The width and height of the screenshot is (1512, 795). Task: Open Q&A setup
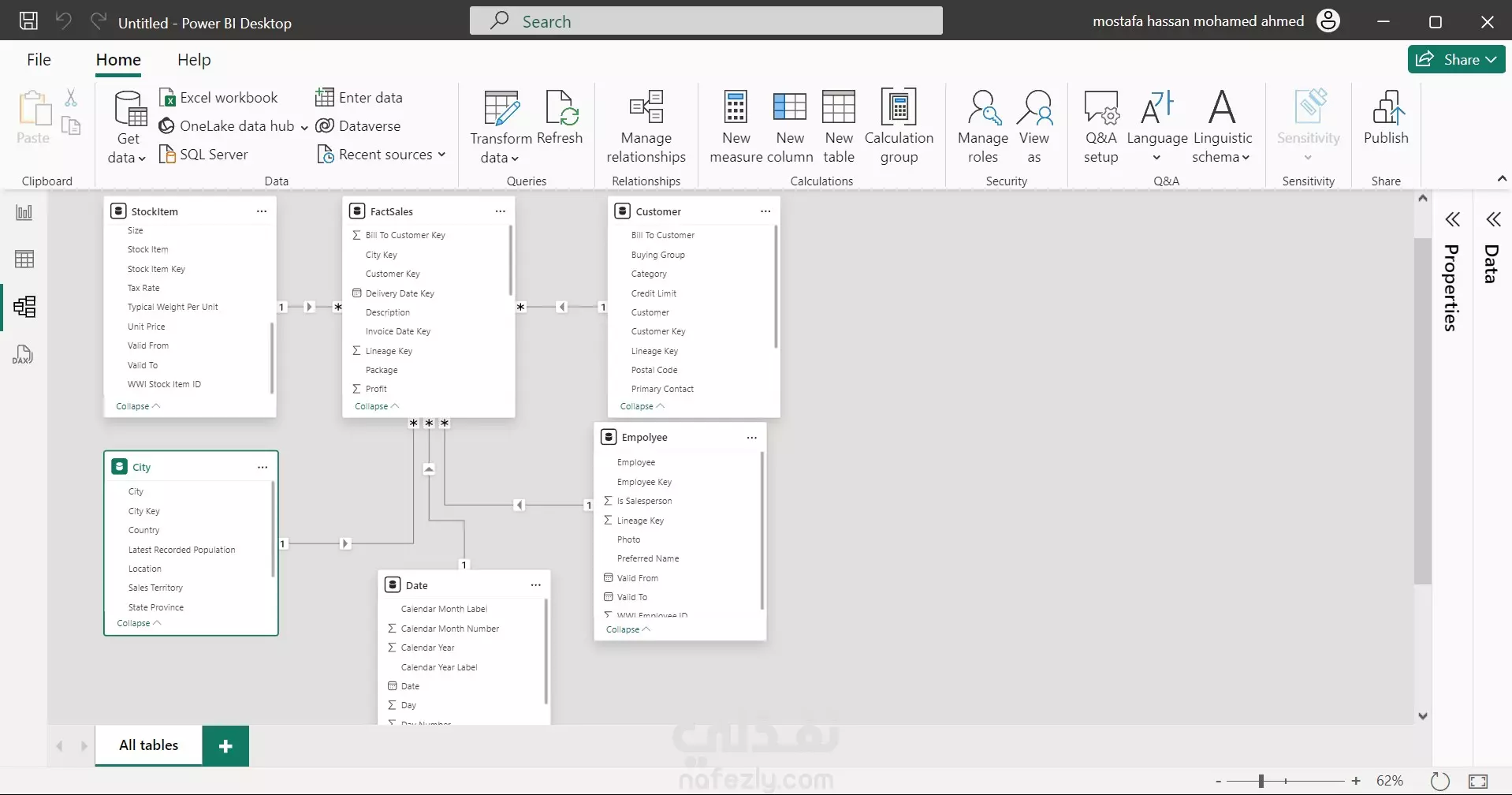1101,127
